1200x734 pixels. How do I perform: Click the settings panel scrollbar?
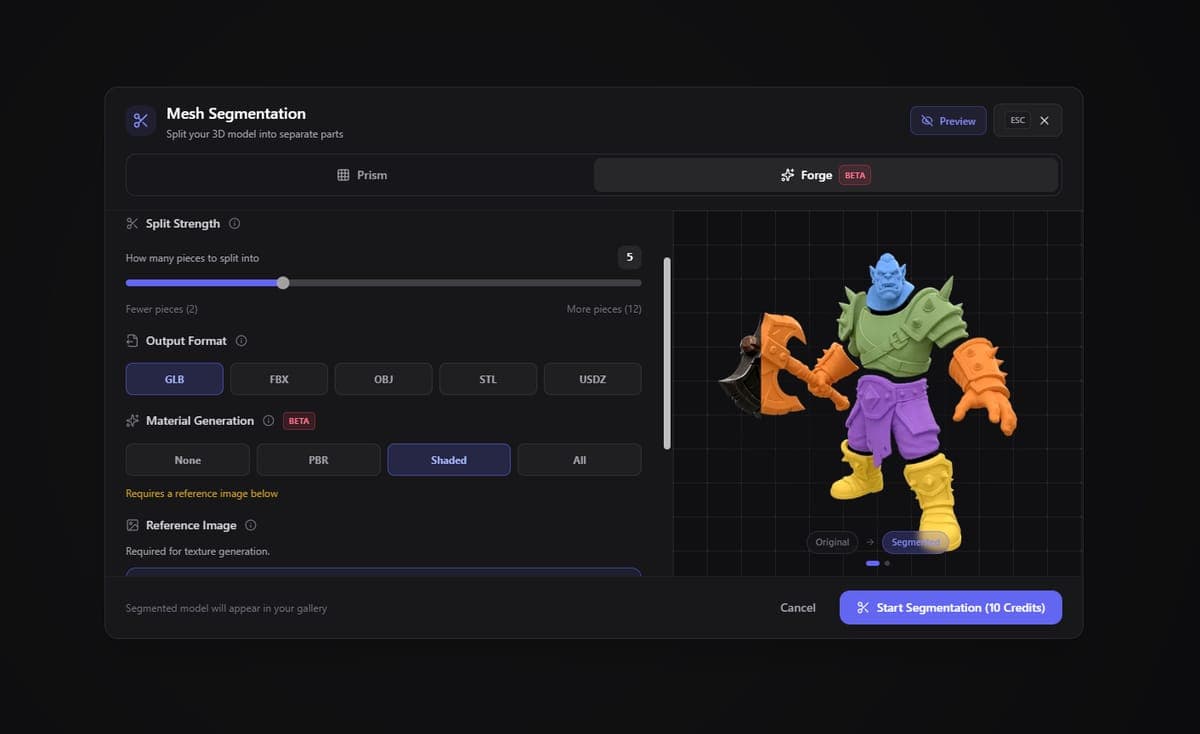coord(667,352)
